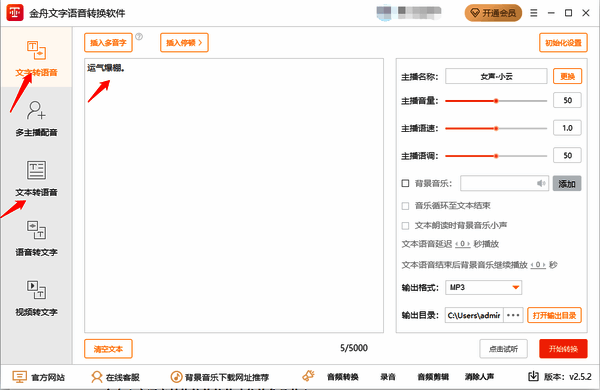
Task: Click the 主播语速 value box showing 1.0
Action: pos(567,128)
